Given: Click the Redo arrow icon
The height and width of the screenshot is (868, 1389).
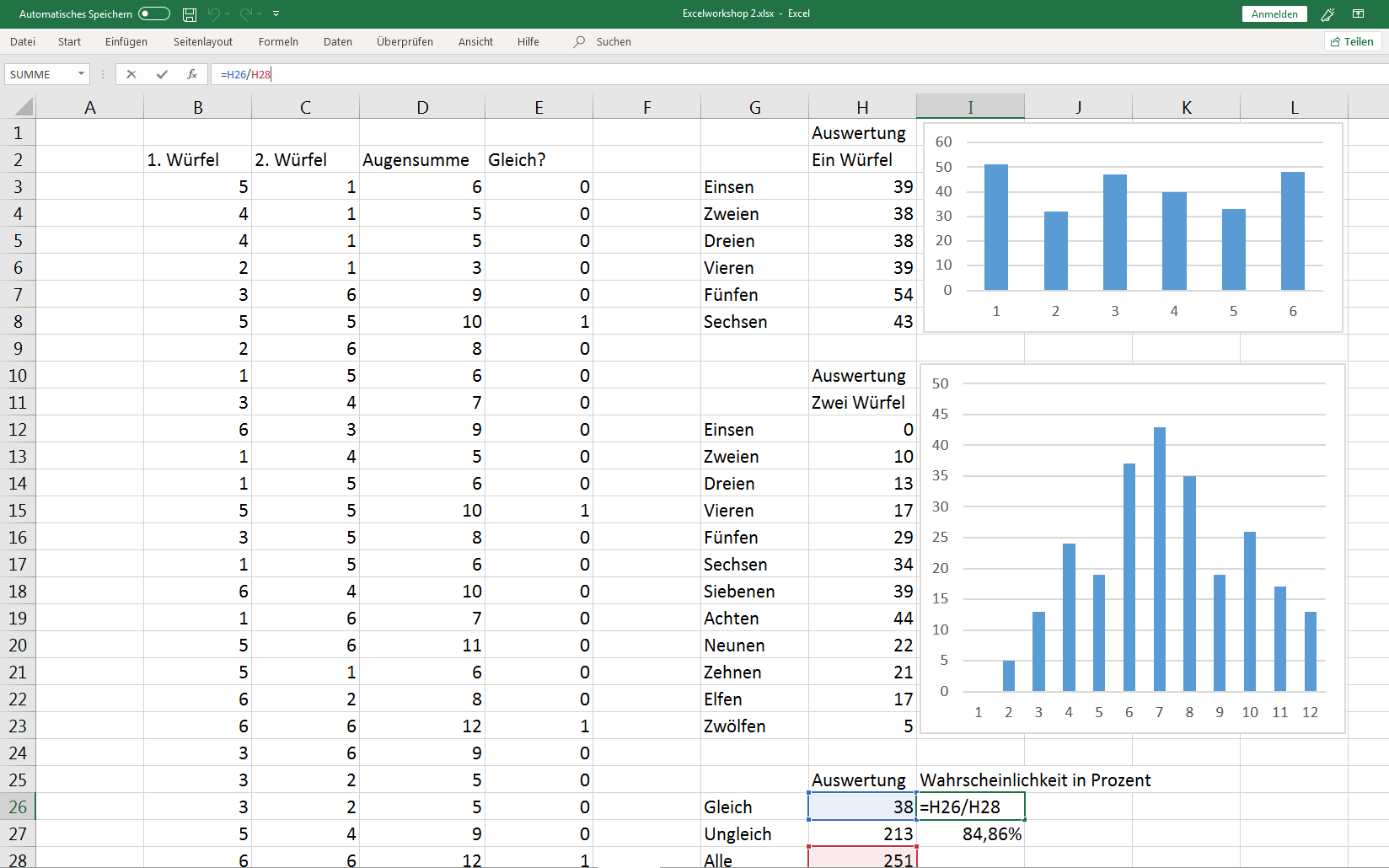Looking at the screenshot, I should (246, 13).
